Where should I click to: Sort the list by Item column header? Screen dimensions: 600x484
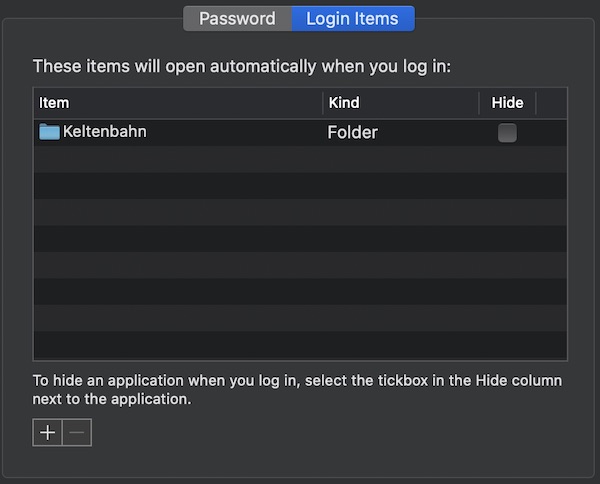(178, 103)
